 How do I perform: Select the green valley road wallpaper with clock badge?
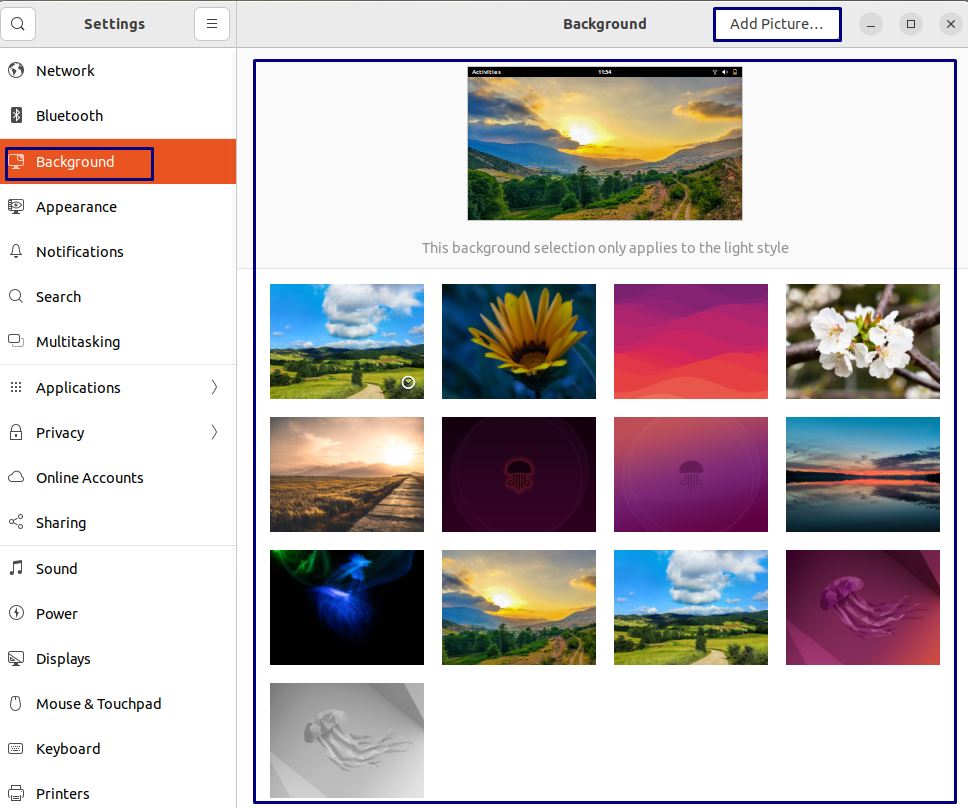click(347, 341)
